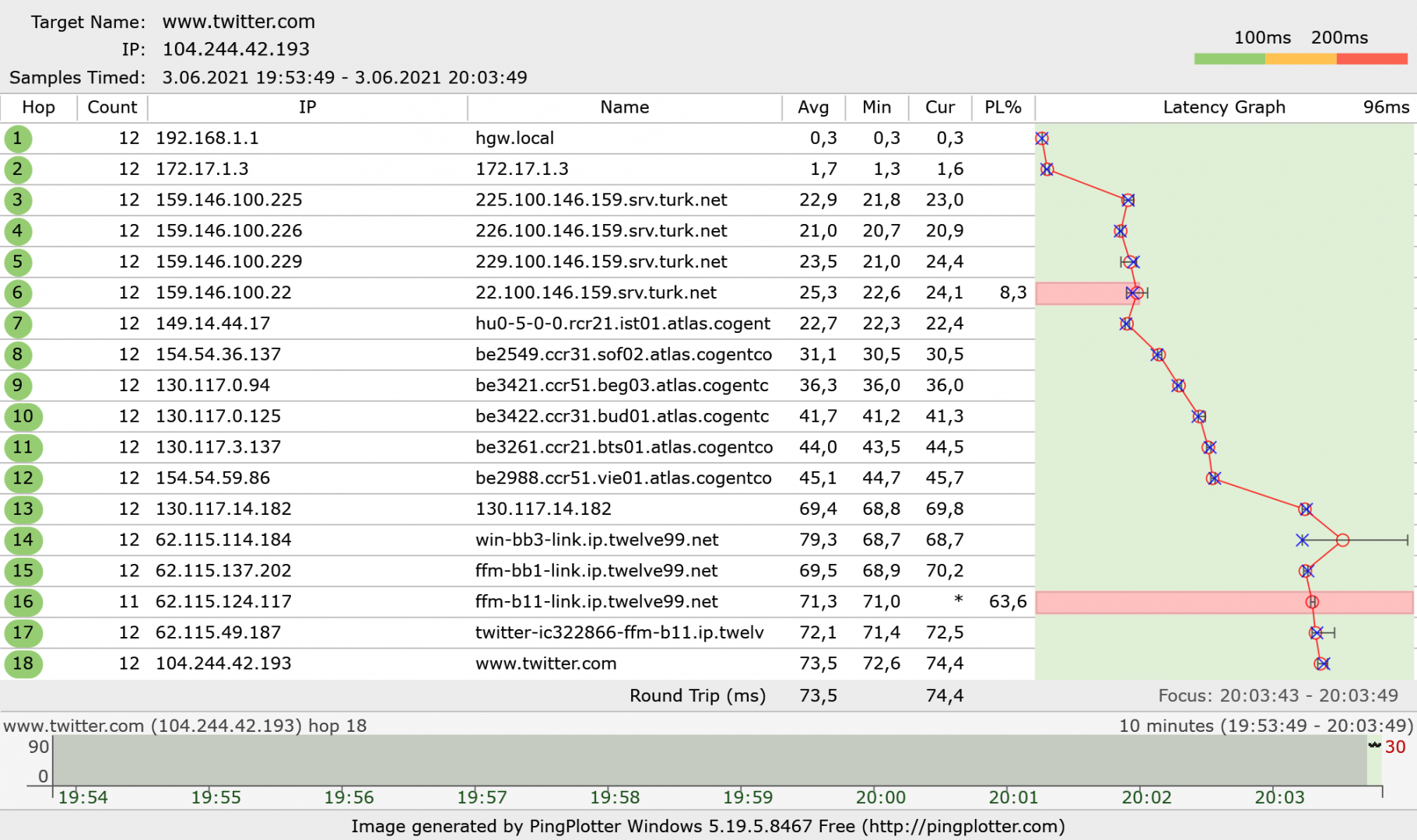The image size is (1417, 840).
Task: Select the final hop 18 badge
Action: pyautogui.click(x=23, y=663)
